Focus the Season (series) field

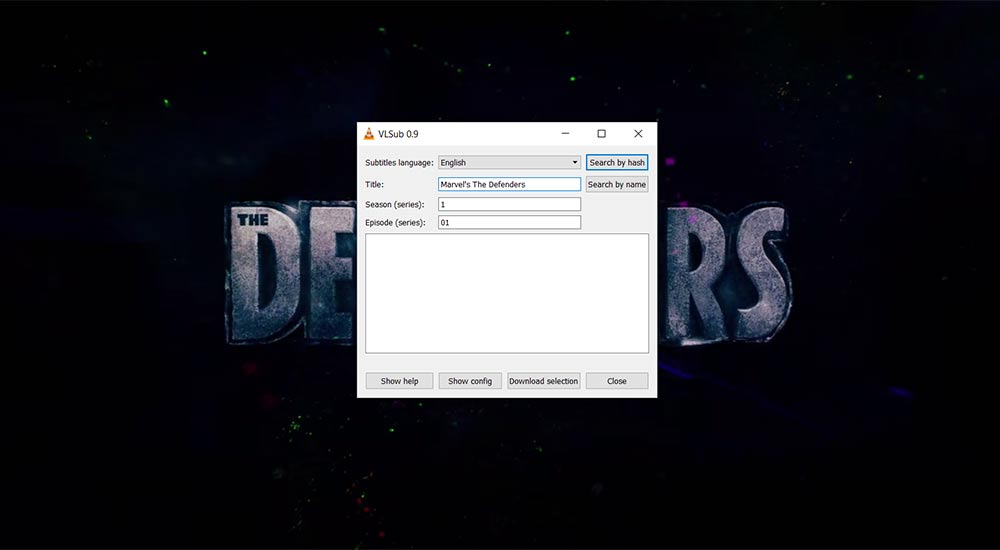tap(509, 204)
